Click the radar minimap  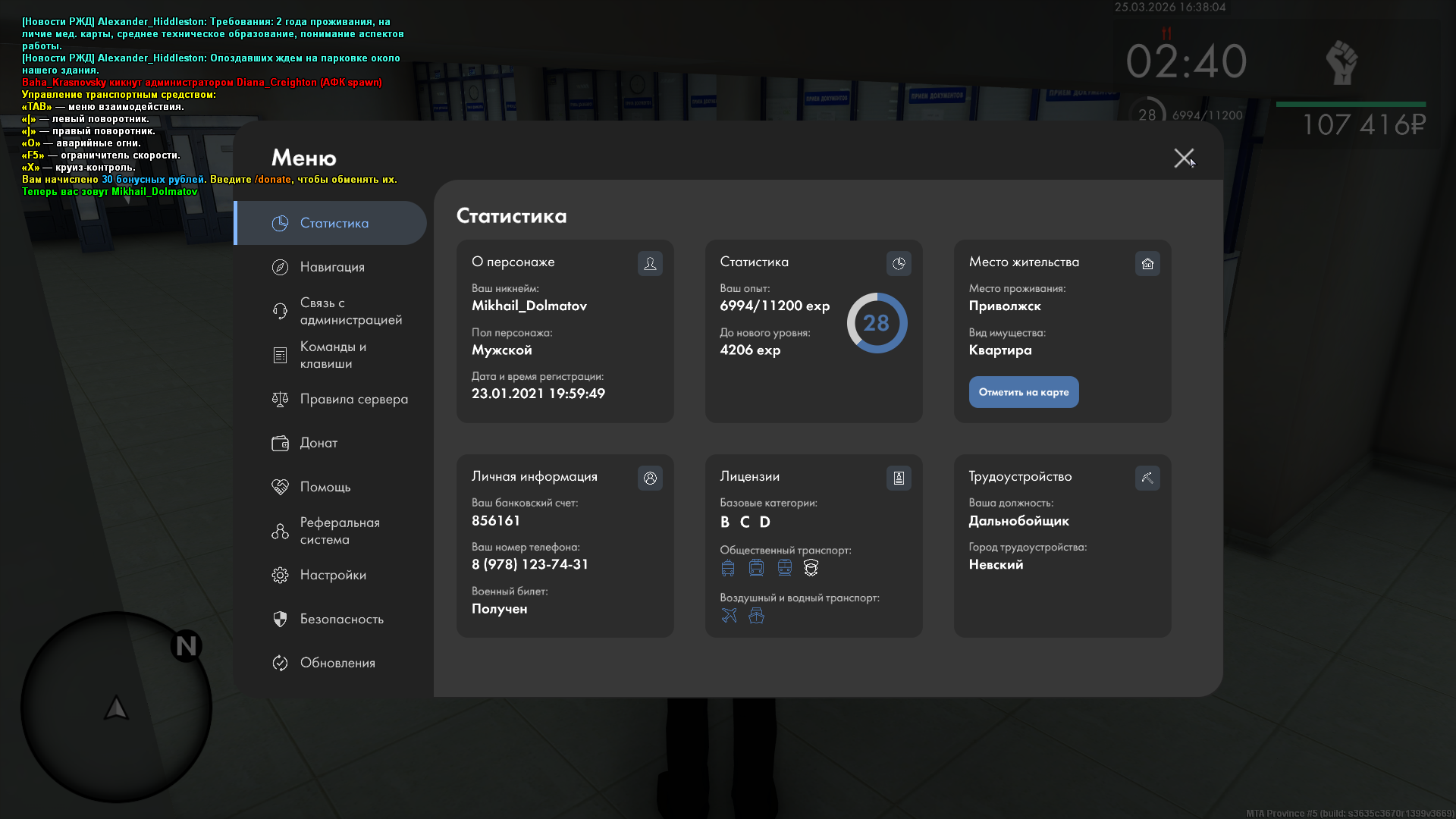tap(116, 707)
